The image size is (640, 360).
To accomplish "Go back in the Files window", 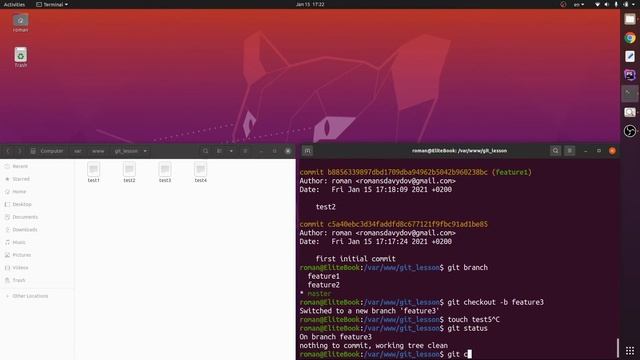I will point(8,151).
